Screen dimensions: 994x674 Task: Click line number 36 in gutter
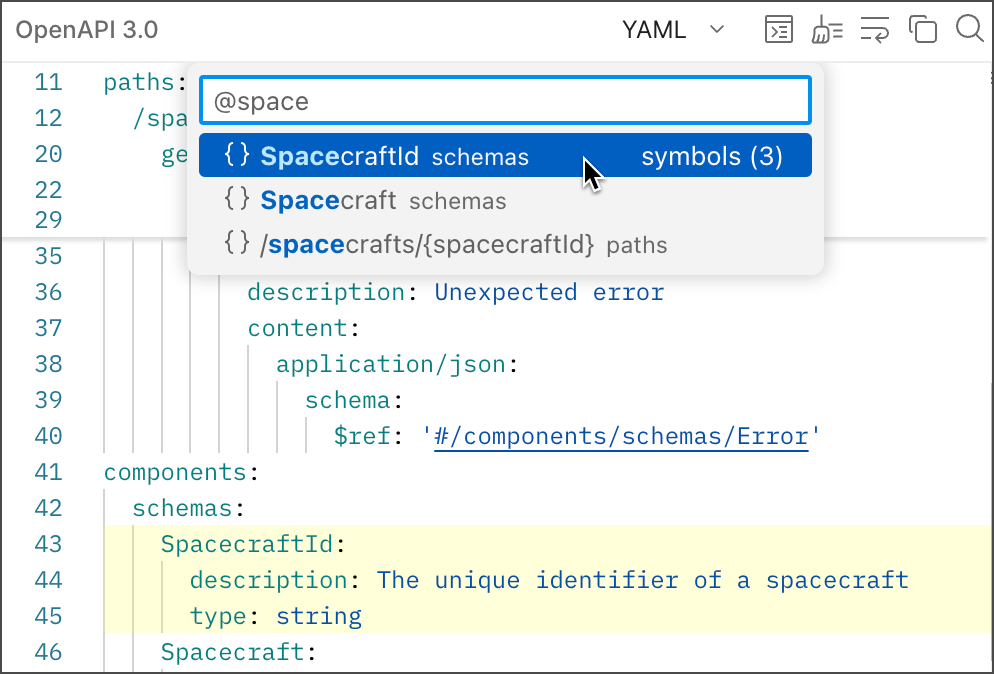tap(48, 292)
